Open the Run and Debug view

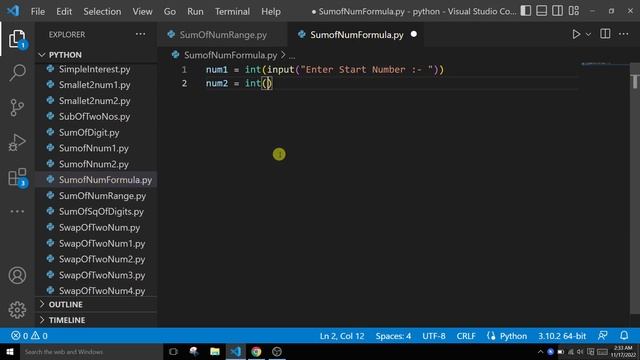tap(17, 142)
